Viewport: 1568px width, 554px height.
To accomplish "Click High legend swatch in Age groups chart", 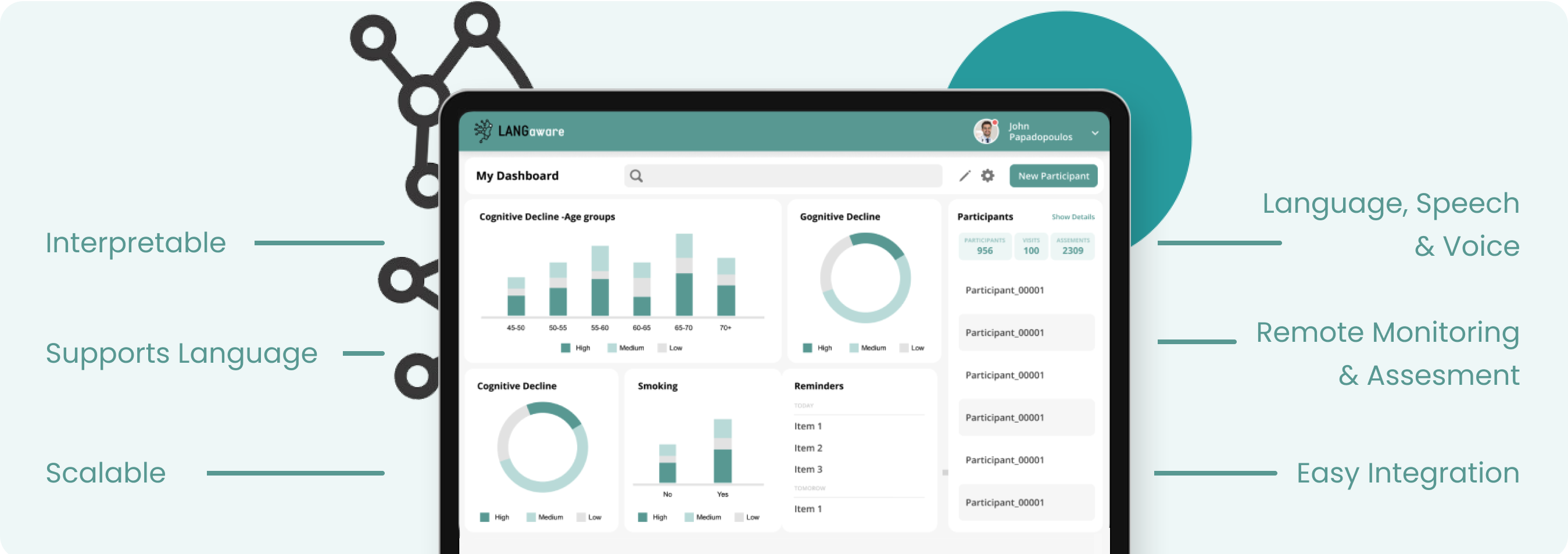I will pyautogui.click(x=565, y=348).
